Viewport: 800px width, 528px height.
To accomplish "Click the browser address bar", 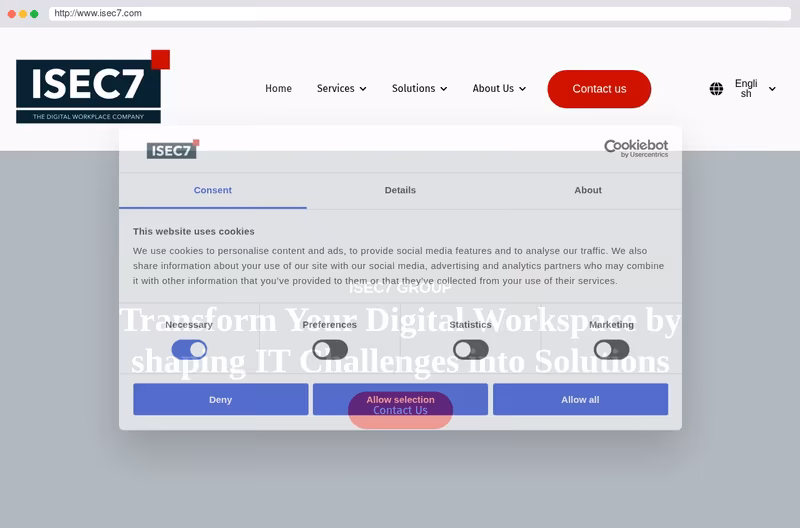I will pyautogui.click(x=419, y=13).
